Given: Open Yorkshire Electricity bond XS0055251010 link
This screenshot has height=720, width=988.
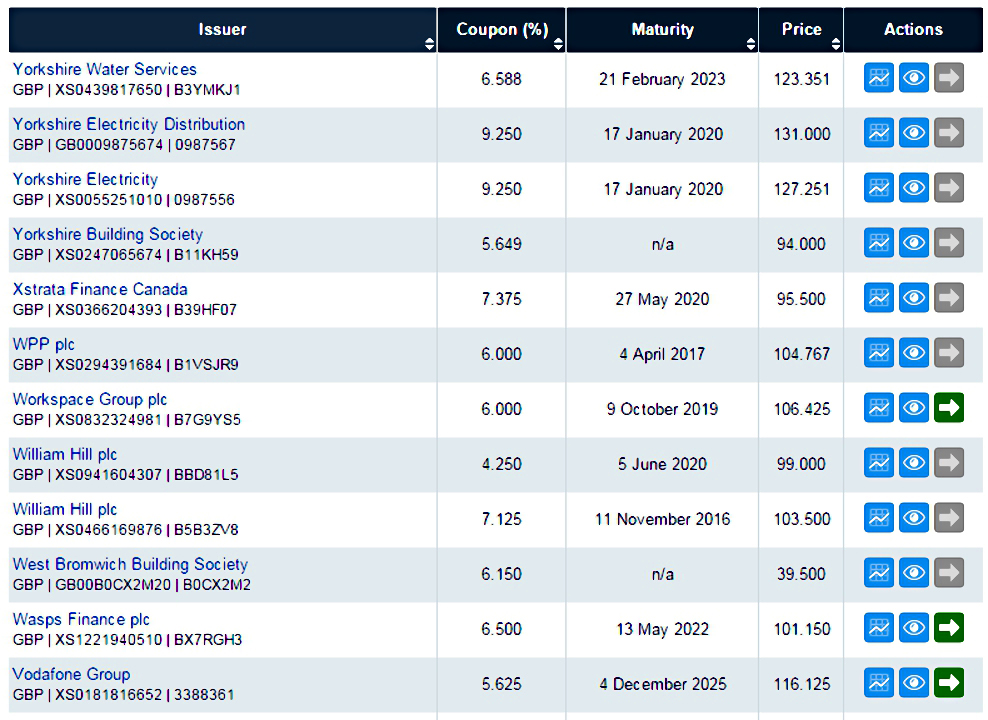Looking at the screenshot, I should click(85, 180).
